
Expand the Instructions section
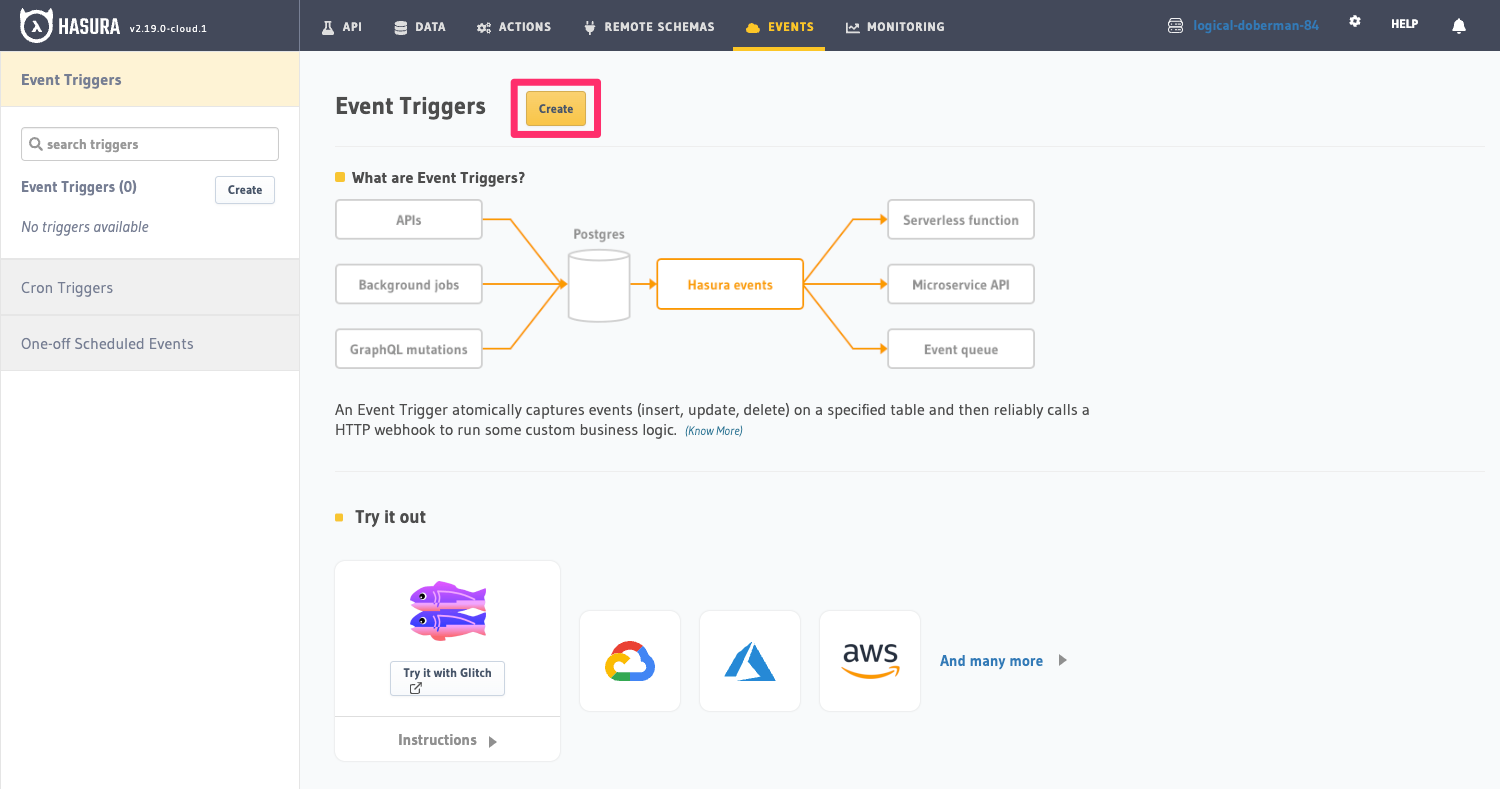[x=447, y=741]
